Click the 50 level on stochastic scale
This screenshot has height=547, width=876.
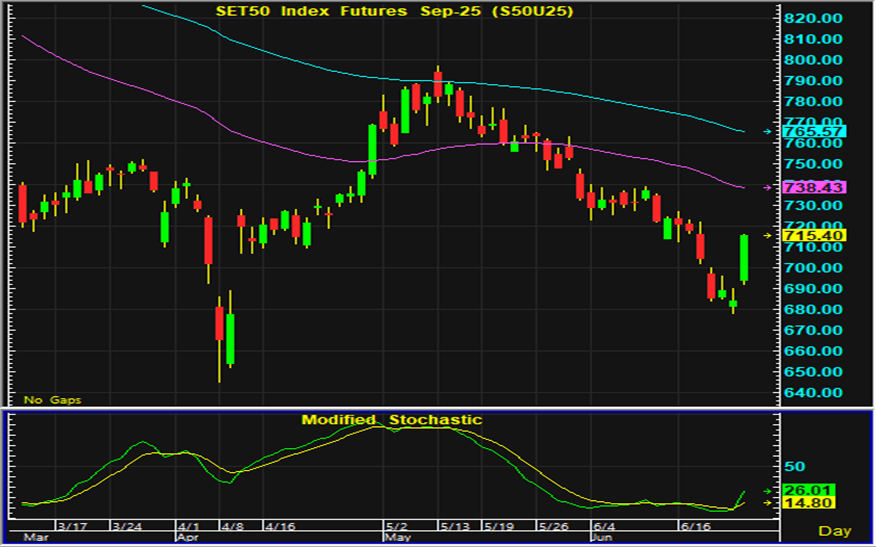[x=794, y=467]
